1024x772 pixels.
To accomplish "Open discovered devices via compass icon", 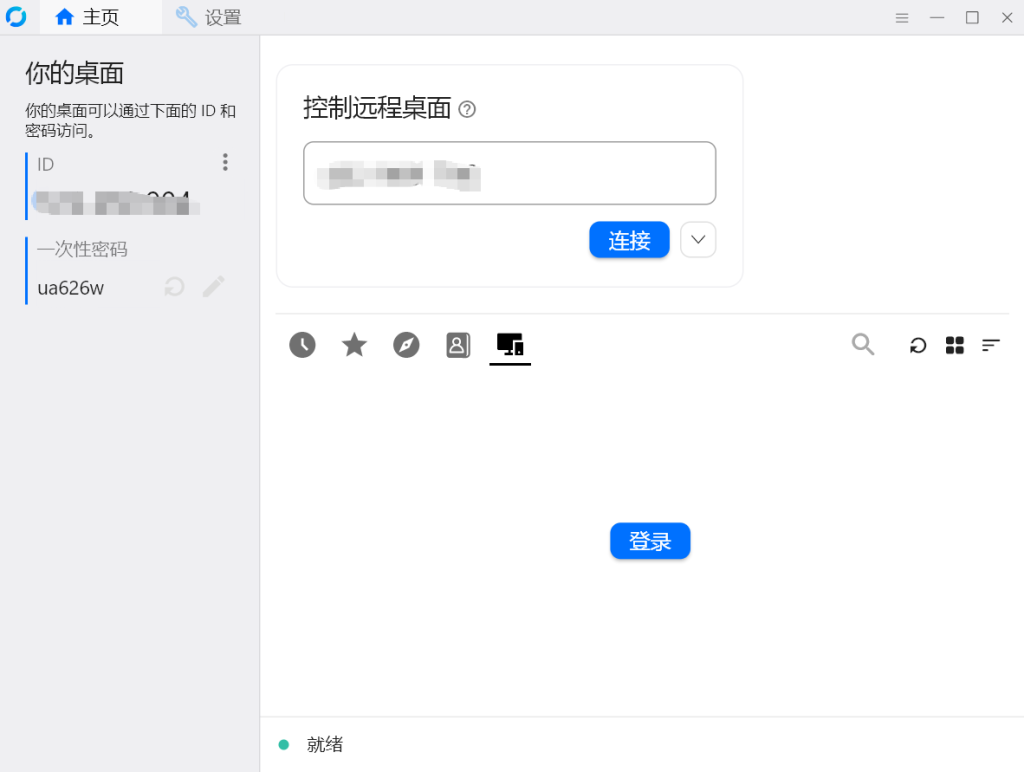I will [406, 345].
